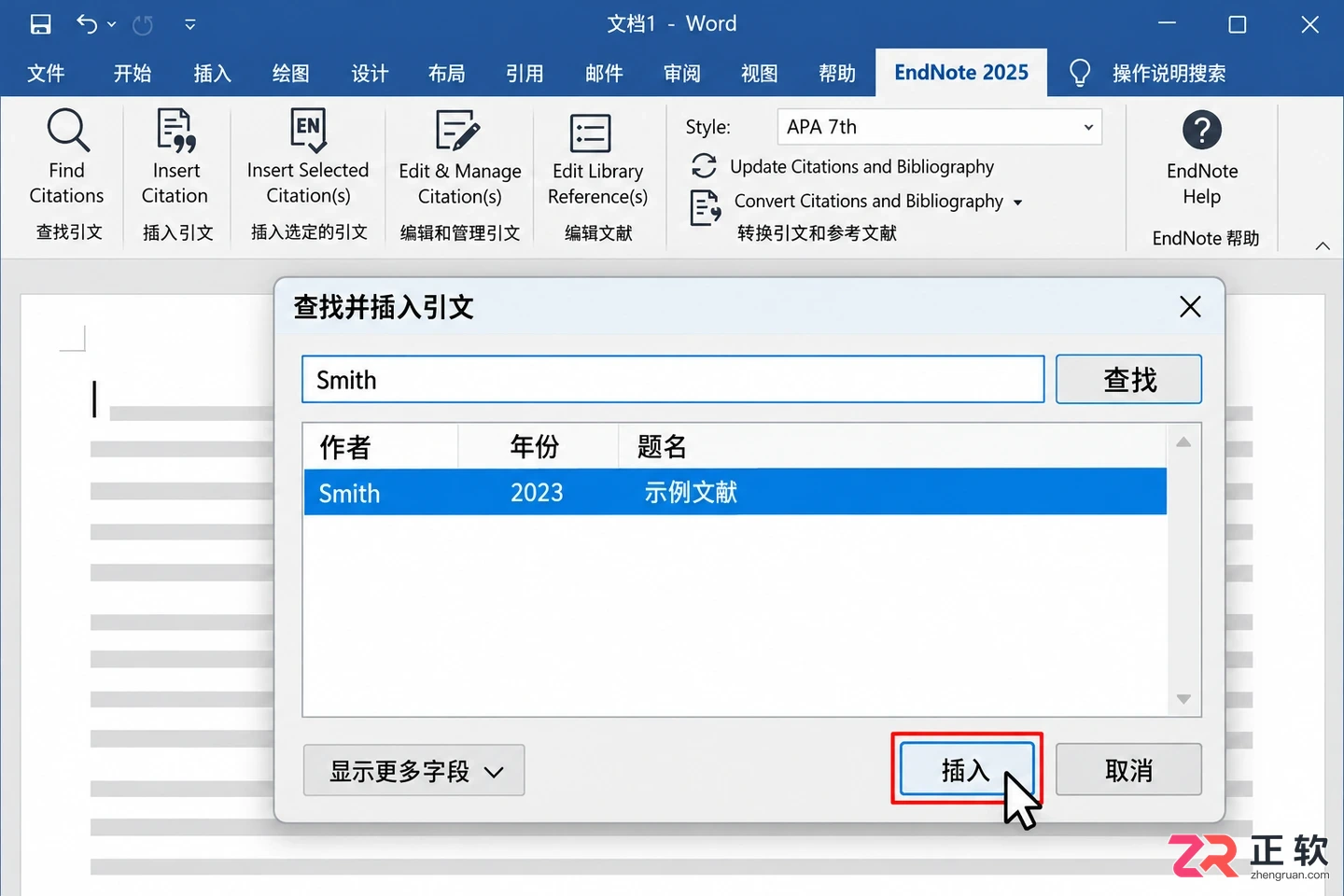Switch to the 视图 tab
The height and width of the screenshot is (896, 1344).
[759, 74]
